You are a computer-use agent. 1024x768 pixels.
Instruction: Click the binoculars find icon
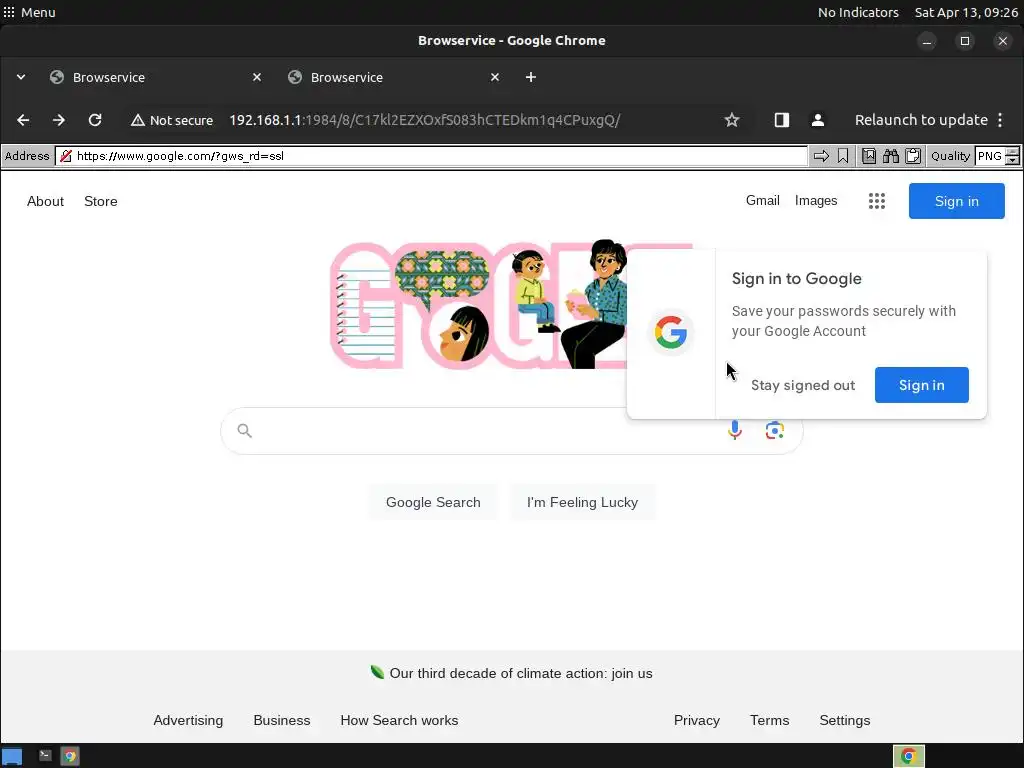coord(891,156)
